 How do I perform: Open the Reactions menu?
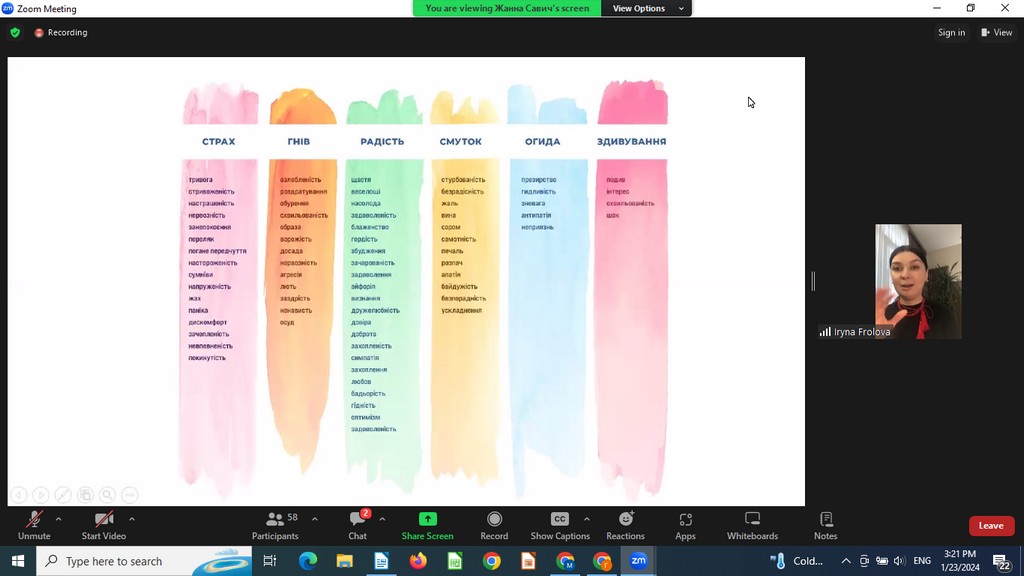[x=625, y=525]
